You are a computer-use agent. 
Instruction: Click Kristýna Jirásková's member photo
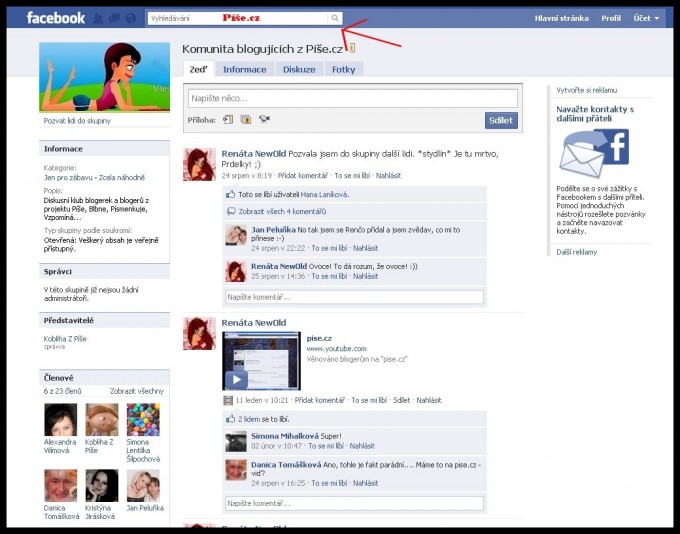[101, 485]
